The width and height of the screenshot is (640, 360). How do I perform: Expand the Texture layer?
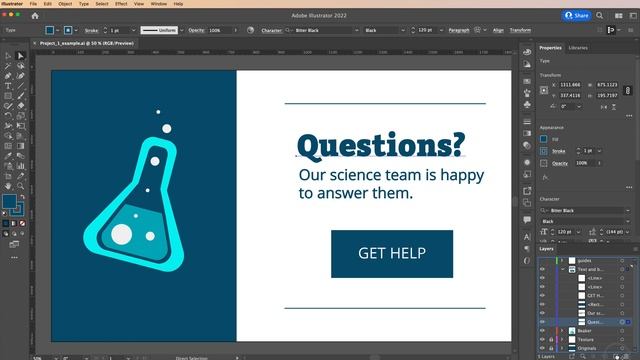562,340
